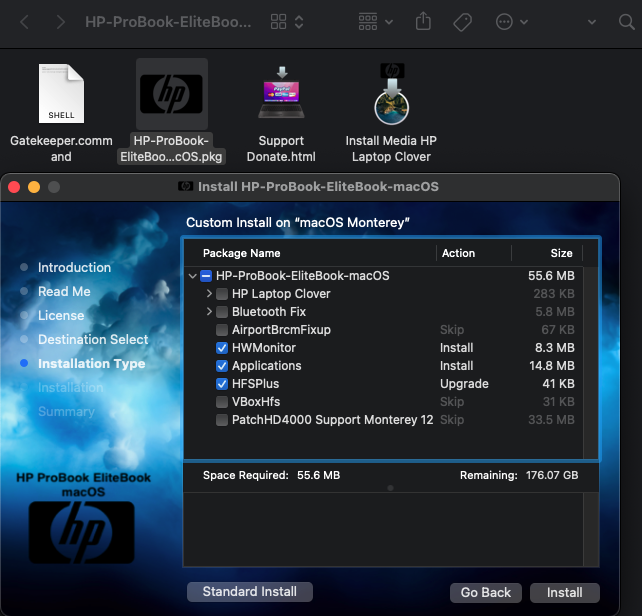
Task: Select the Read Me step
Action: [64, 292]
